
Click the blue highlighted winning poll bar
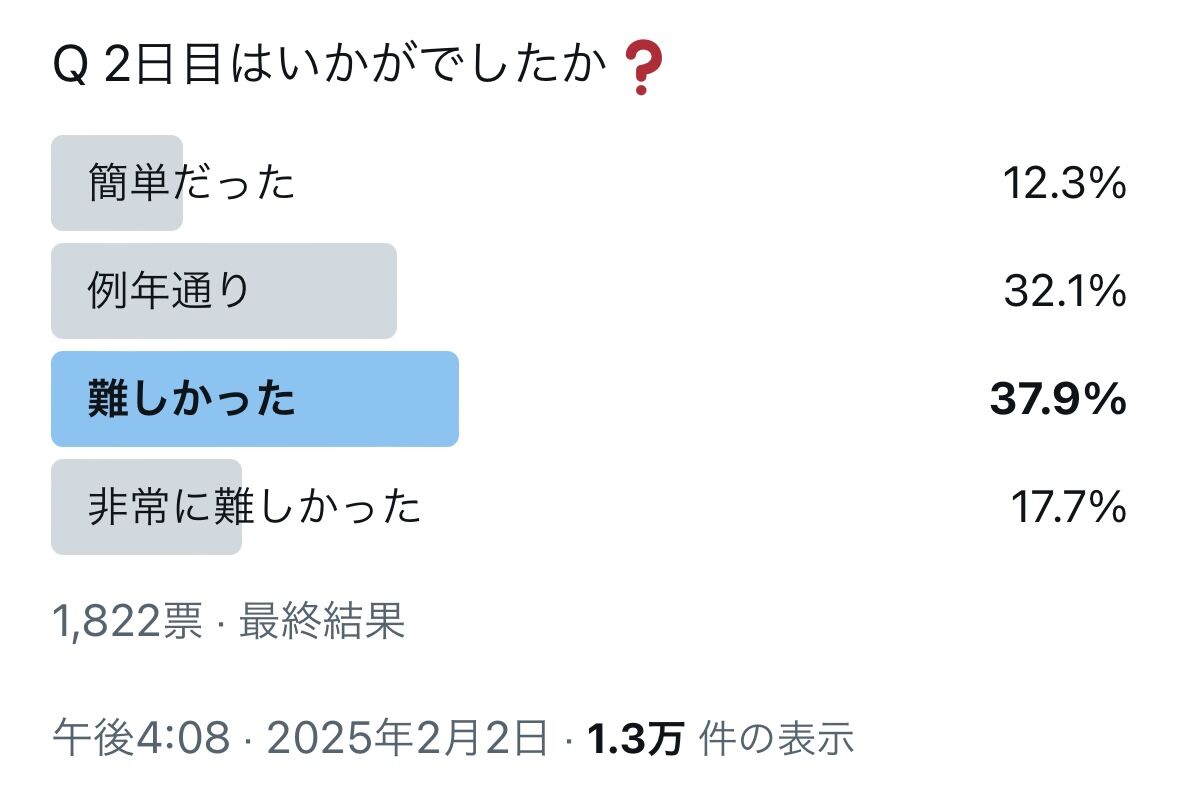coord(255,398)
